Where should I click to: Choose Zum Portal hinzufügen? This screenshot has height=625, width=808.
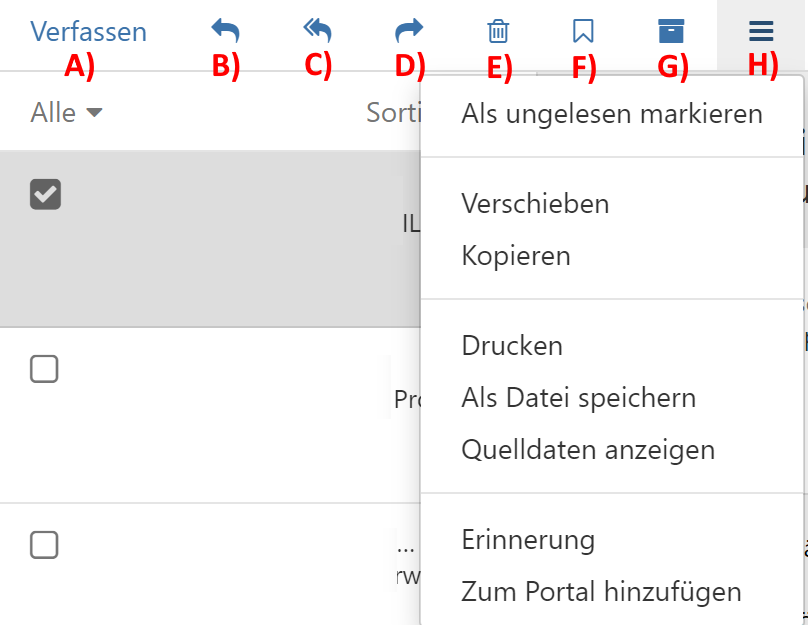(x=601, y=592)
